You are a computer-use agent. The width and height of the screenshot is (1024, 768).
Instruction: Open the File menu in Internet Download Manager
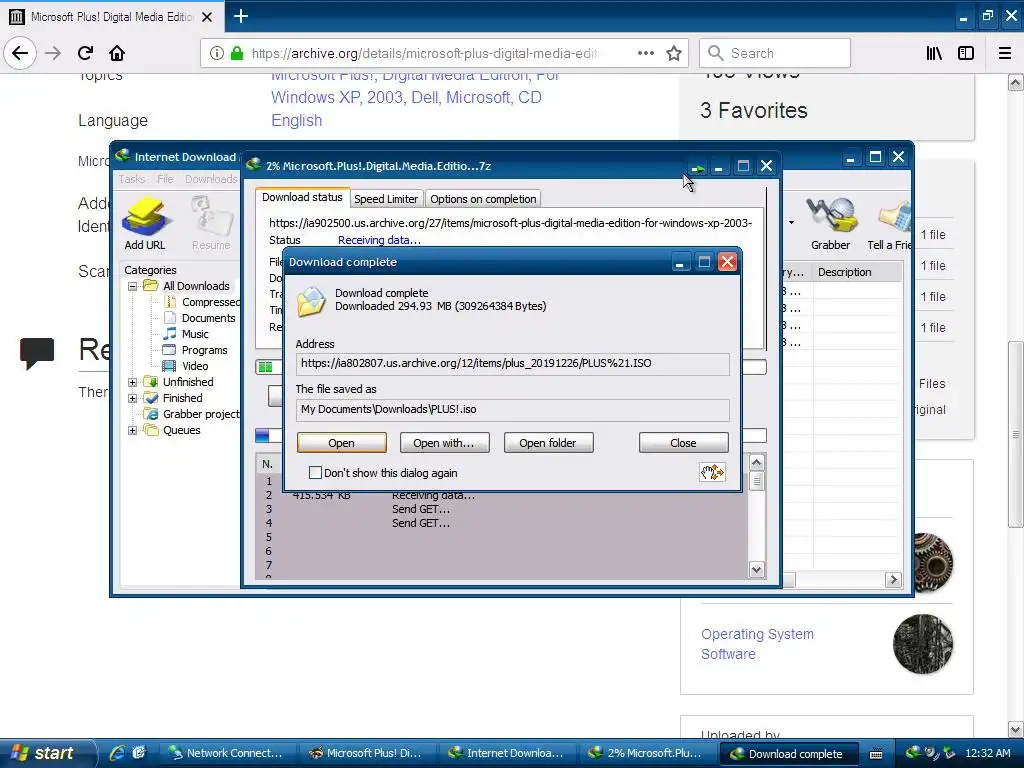pyautogui.click(x=165, y=179)
